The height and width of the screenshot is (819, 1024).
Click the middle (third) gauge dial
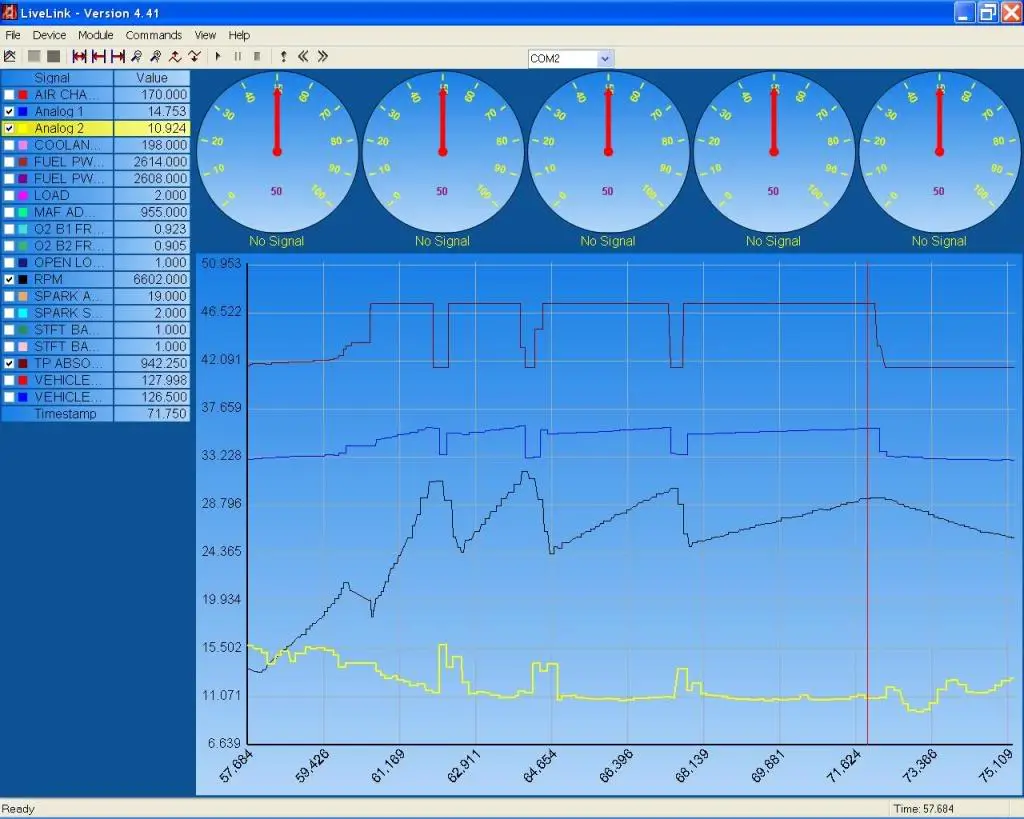pos(608,152)
